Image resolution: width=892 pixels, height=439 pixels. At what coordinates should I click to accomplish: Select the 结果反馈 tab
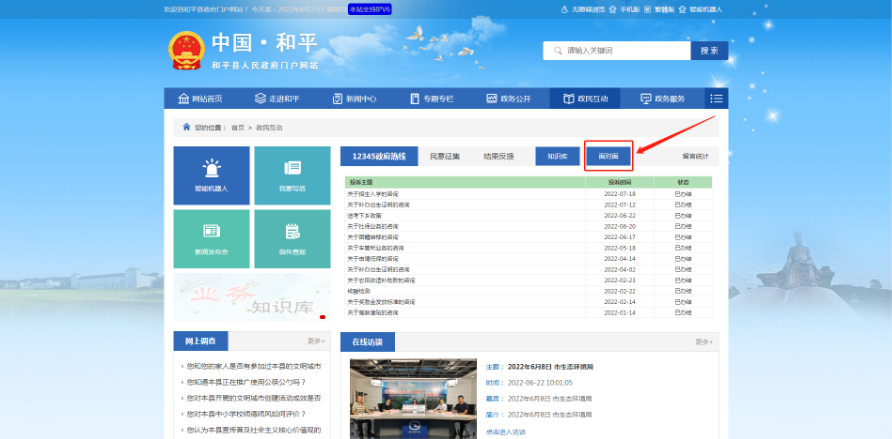(x=499, y=156)
